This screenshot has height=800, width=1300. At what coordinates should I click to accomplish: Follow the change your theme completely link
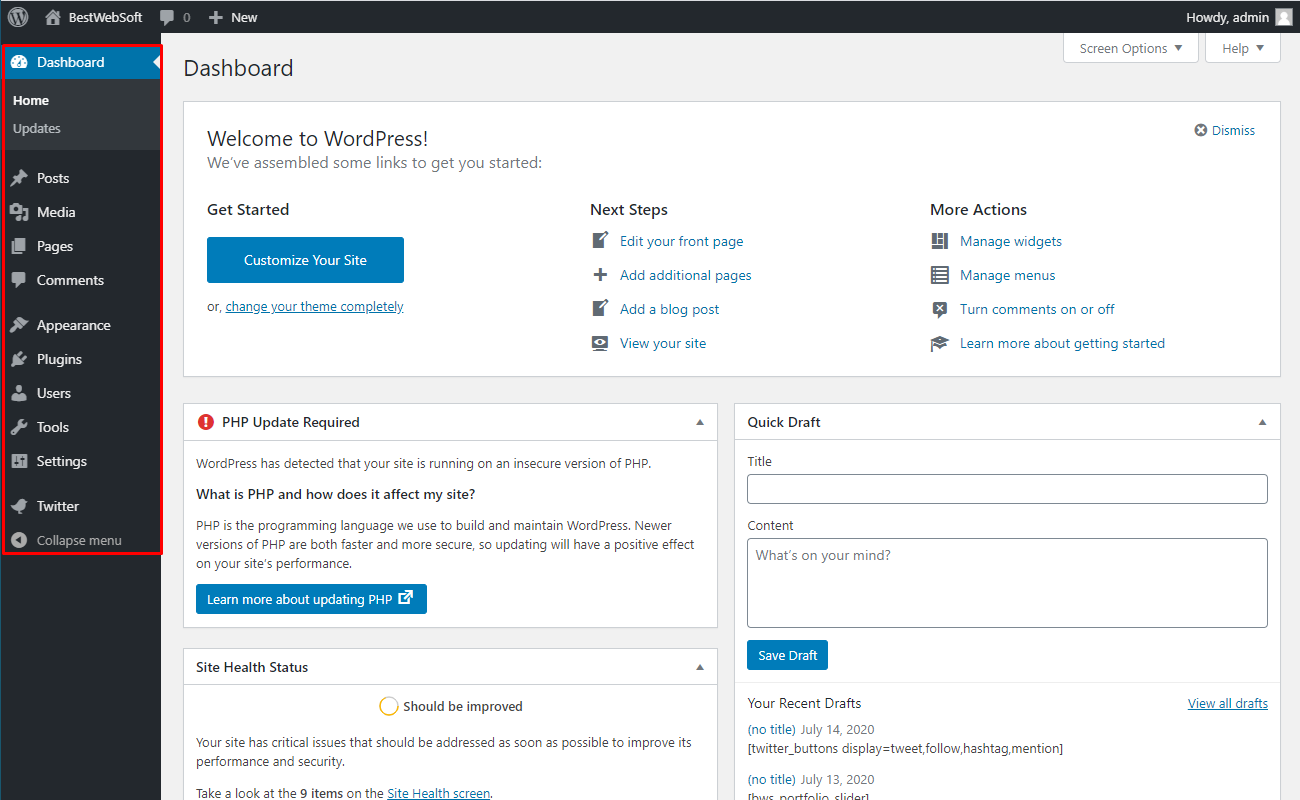point(314,307)
